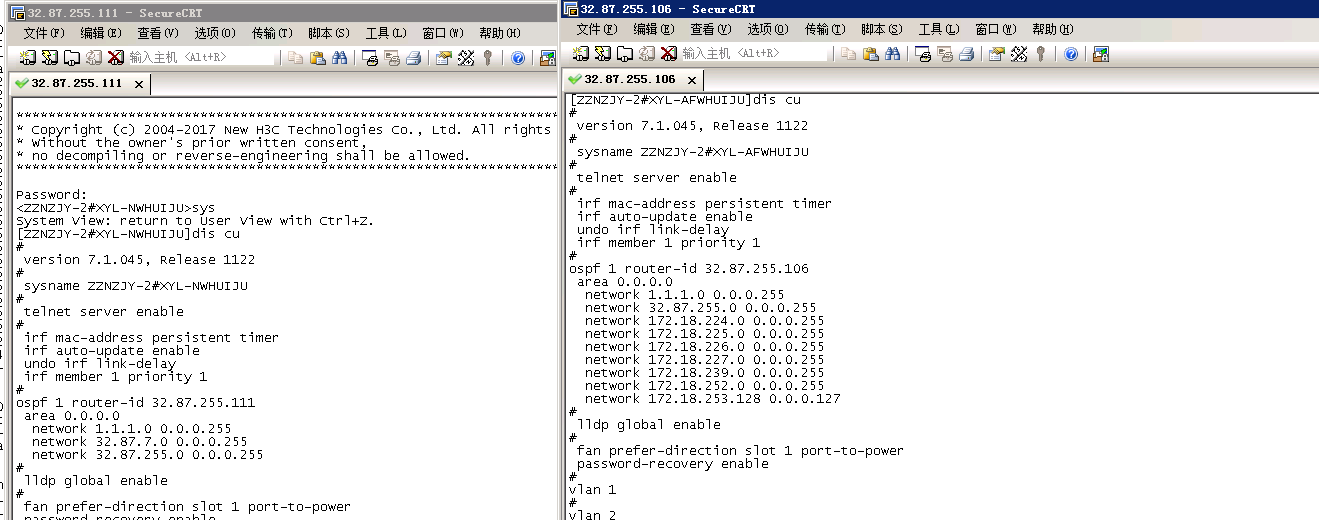The width and height of the screenshot is (1319, 520).
Task: Open 文件(F) menu in 32.87.255.111 window
Action: (x=44, y=34)
